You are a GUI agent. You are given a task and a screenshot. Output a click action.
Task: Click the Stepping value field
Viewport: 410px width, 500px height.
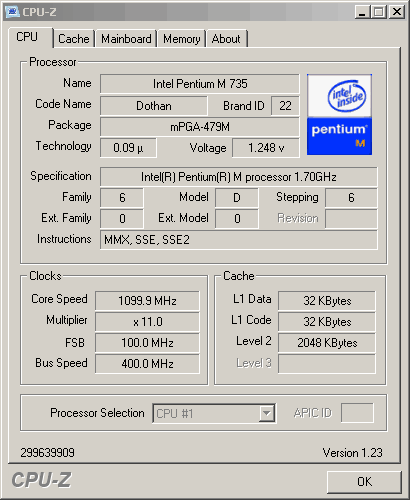click(x=351, y=198)
